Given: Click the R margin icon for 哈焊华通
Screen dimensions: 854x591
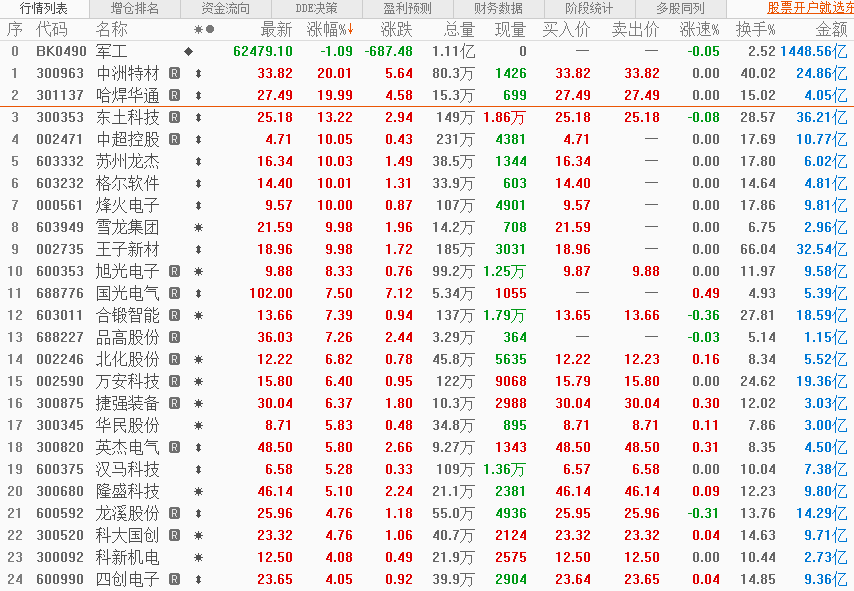Looking at the screenshot, I should click(174, 95).
